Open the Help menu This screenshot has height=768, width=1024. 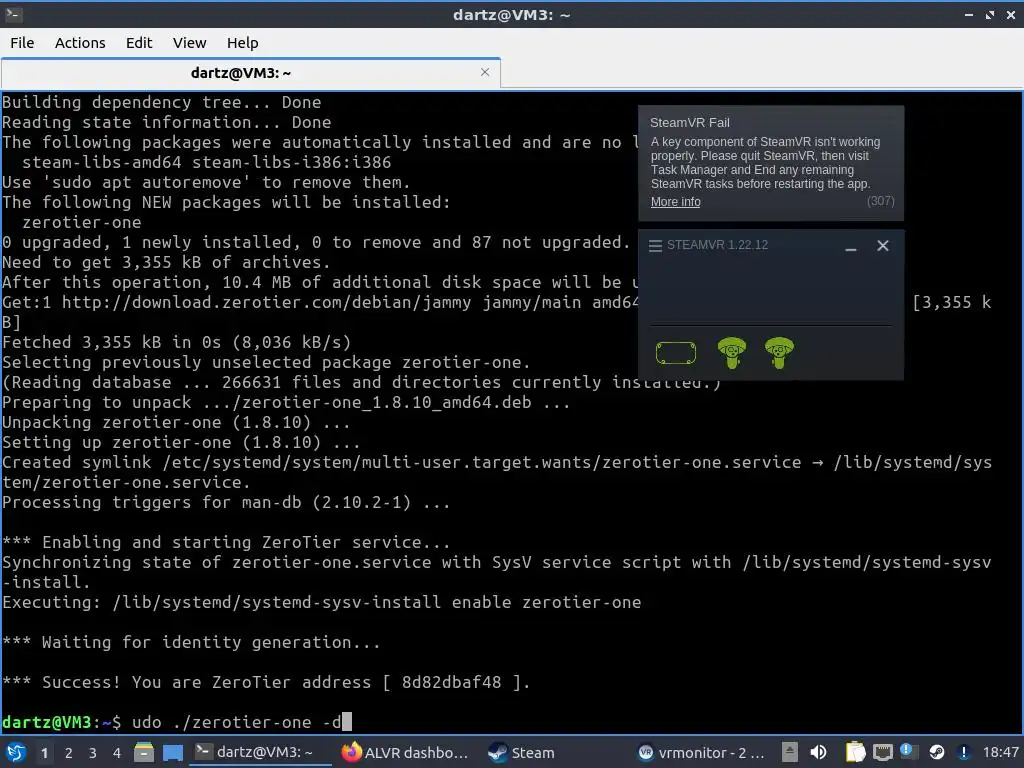(x=242, y=42)
